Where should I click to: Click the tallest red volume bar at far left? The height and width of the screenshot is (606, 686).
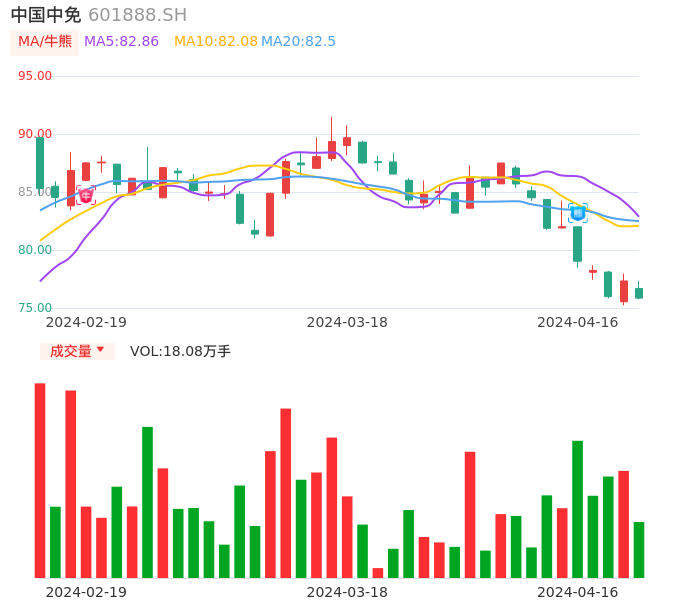[x=40, y=480]
